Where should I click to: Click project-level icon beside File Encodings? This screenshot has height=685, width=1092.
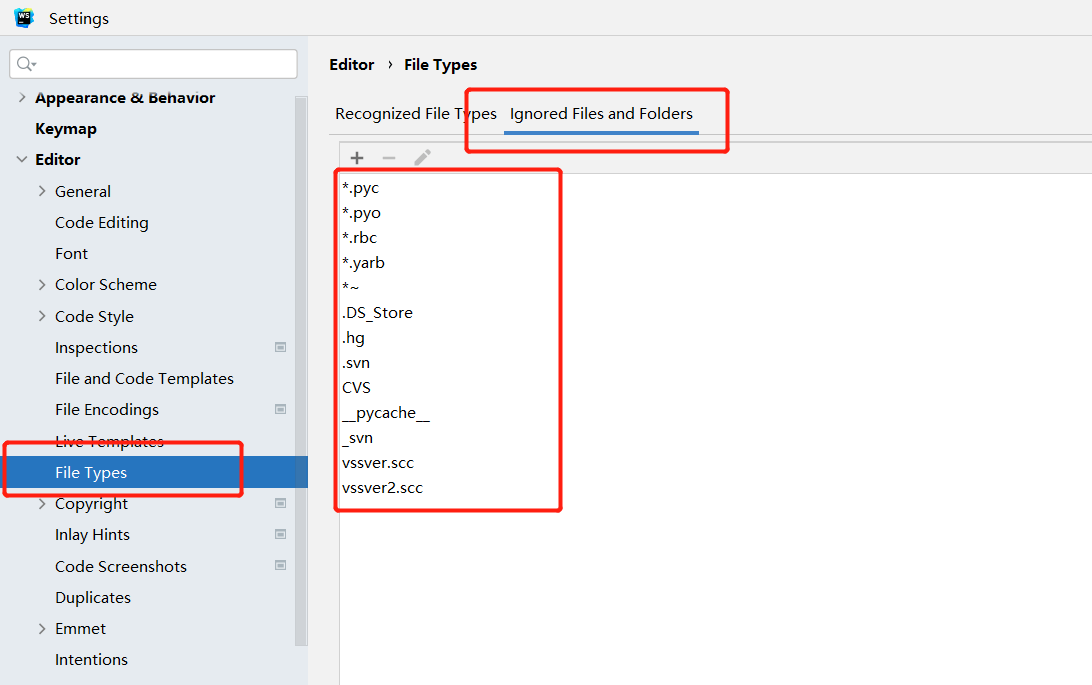[281, 409]
